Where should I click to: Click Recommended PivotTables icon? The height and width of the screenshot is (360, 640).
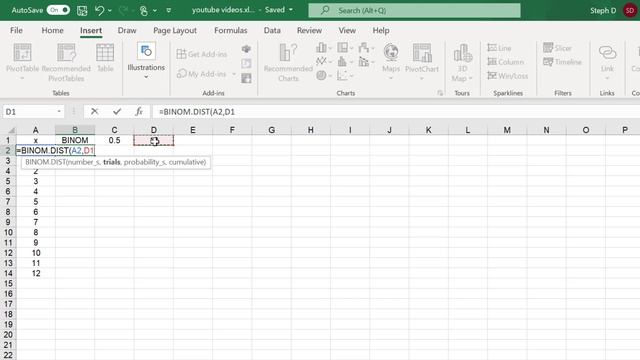(66, 53)
